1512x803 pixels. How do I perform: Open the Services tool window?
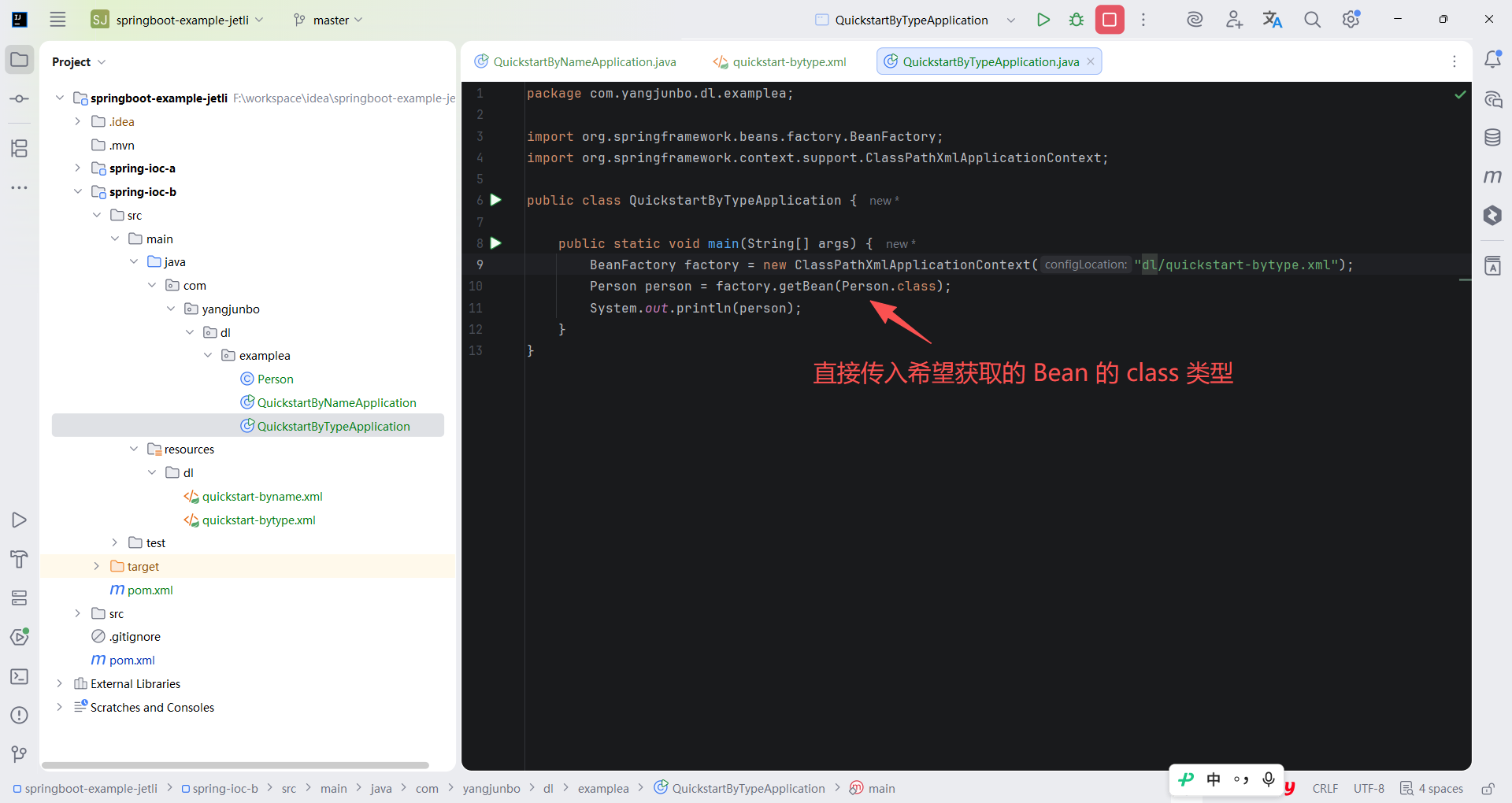[20, 598]
